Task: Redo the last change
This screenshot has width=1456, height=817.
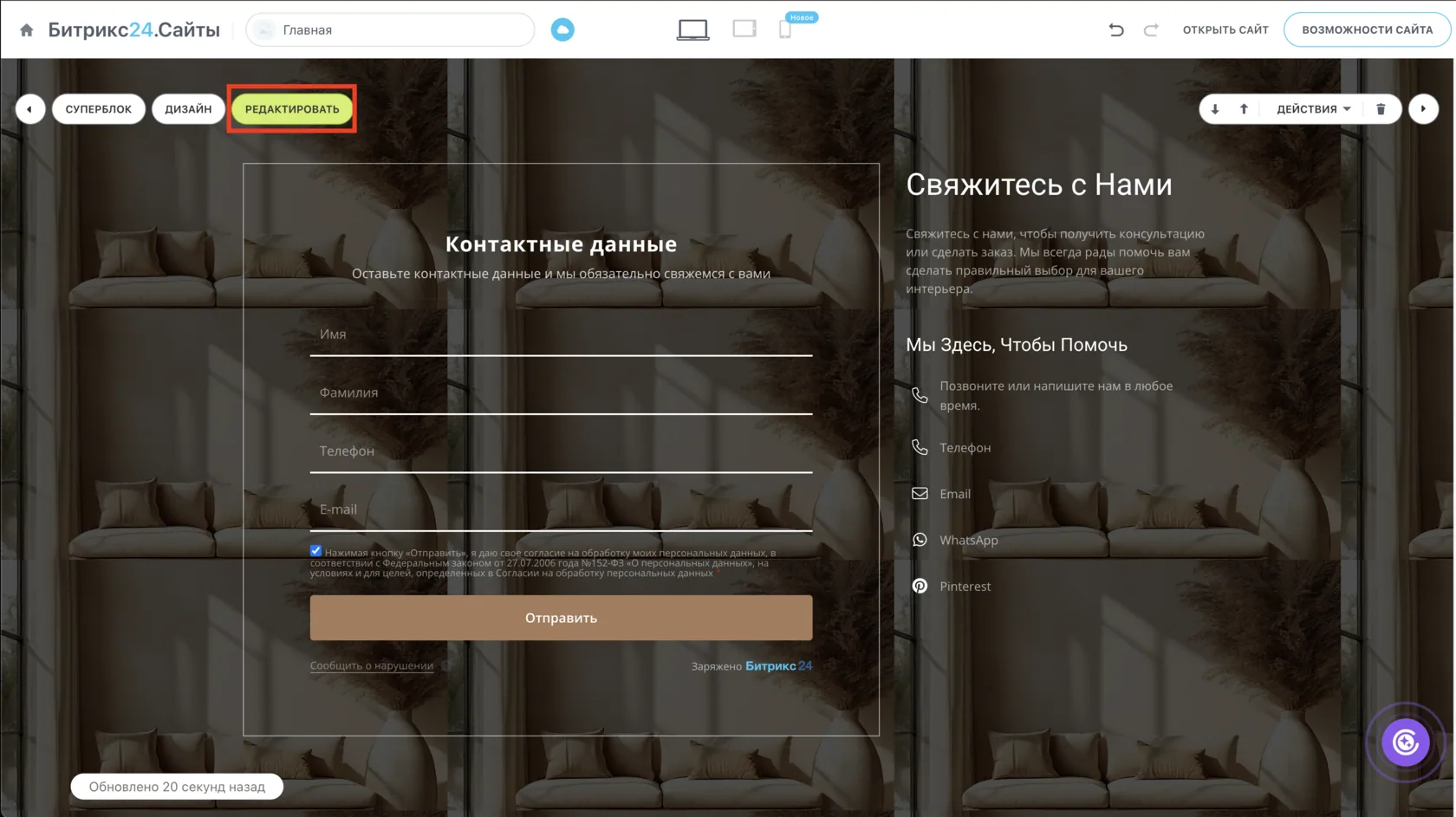Action: pos(1151,30)
